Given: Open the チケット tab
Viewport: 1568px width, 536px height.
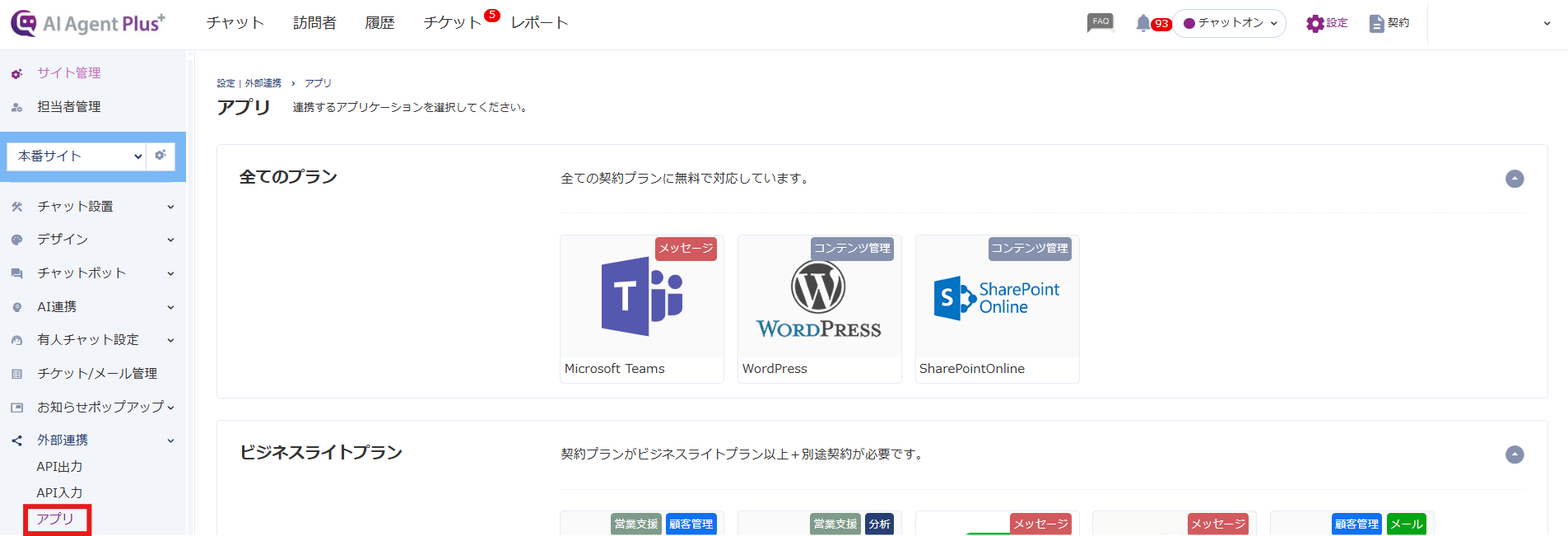Looking at the screenshot, I should tap(453, 23).
